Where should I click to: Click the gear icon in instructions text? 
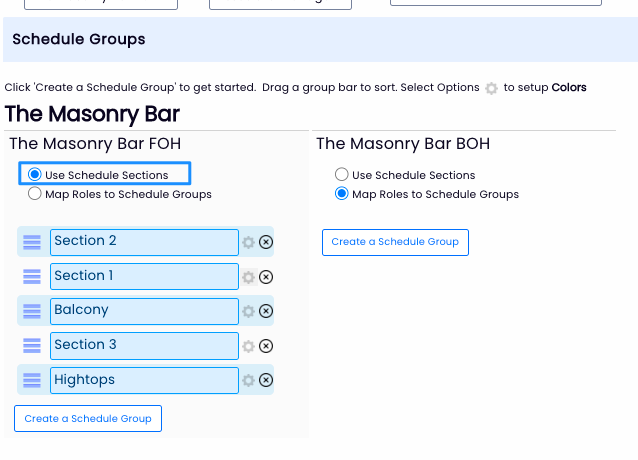click(492, 88)
